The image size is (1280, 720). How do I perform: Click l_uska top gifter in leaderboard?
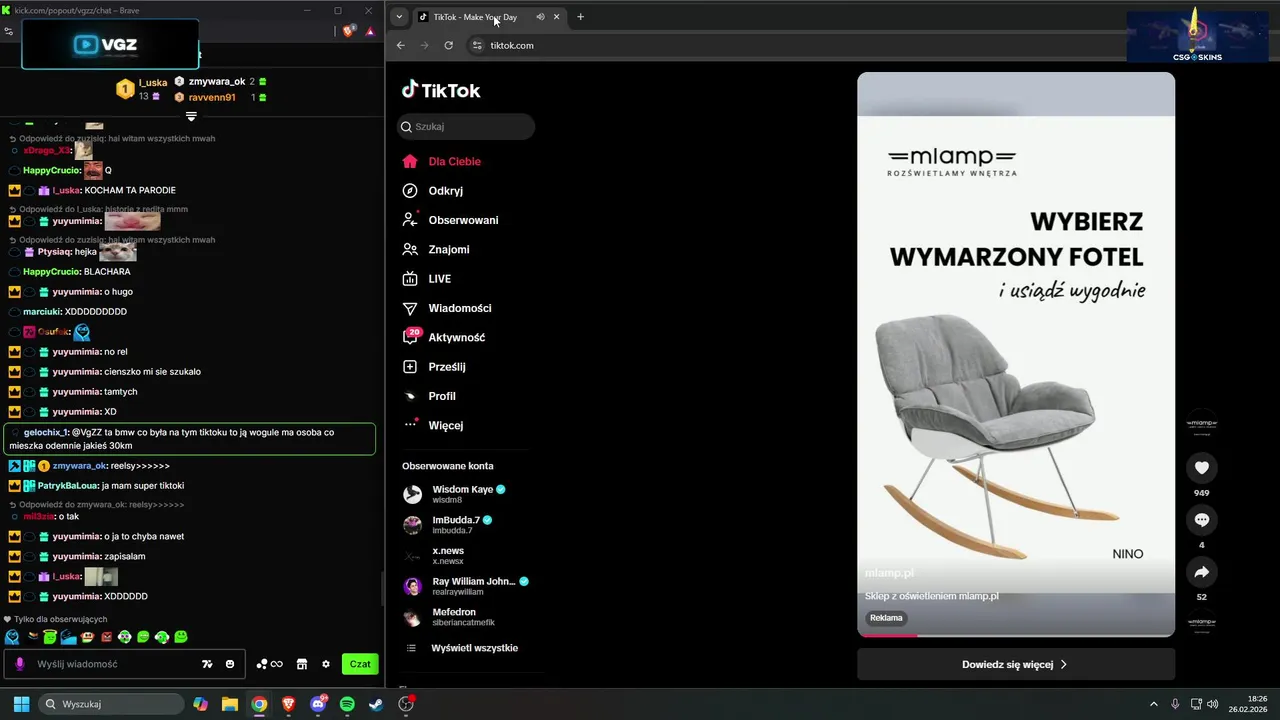tap(153, 83)
